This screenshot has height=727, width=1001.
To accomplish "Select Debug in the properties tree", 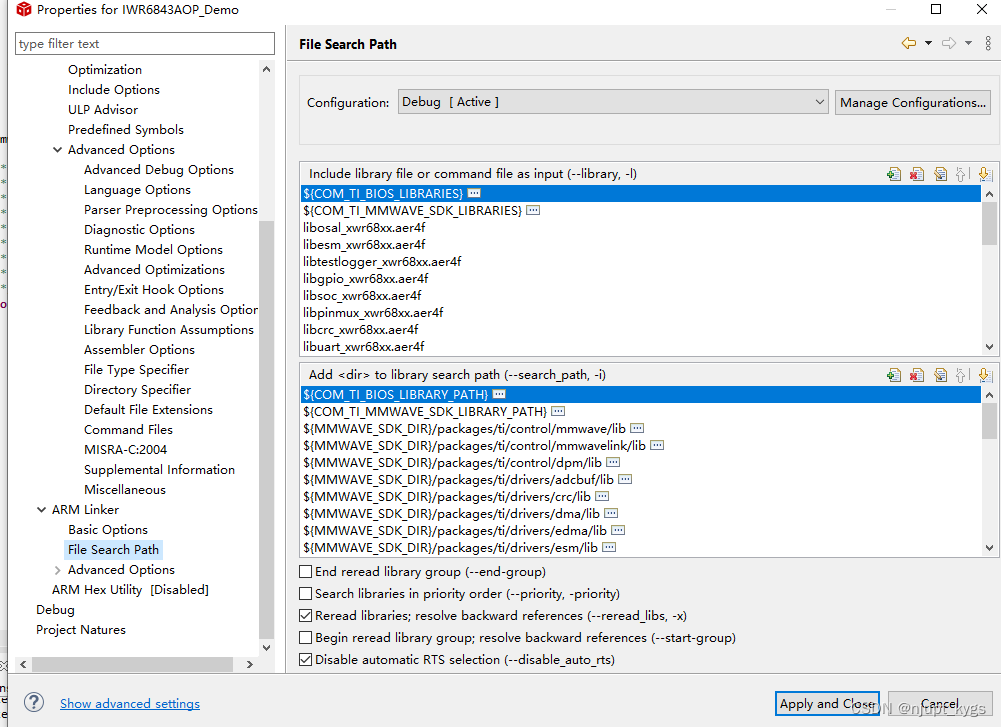I will click(x=55, y=610).
